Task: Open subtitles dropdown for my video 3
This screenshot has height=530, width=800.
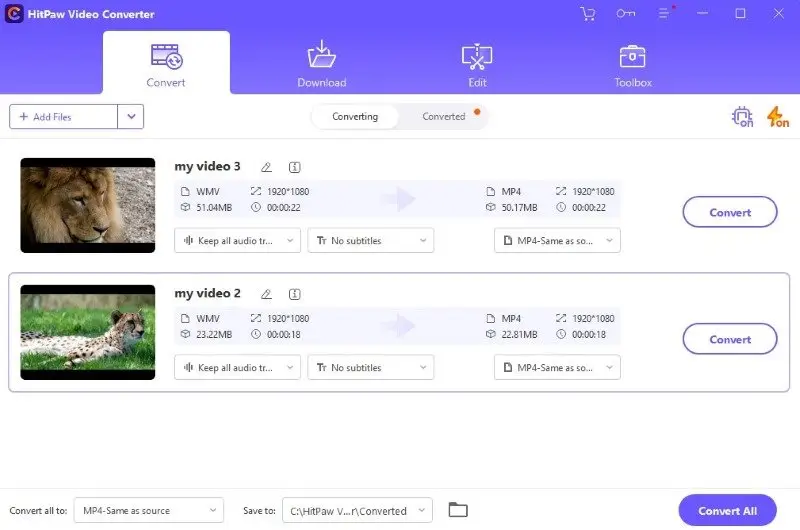Action: click(370, 240)
